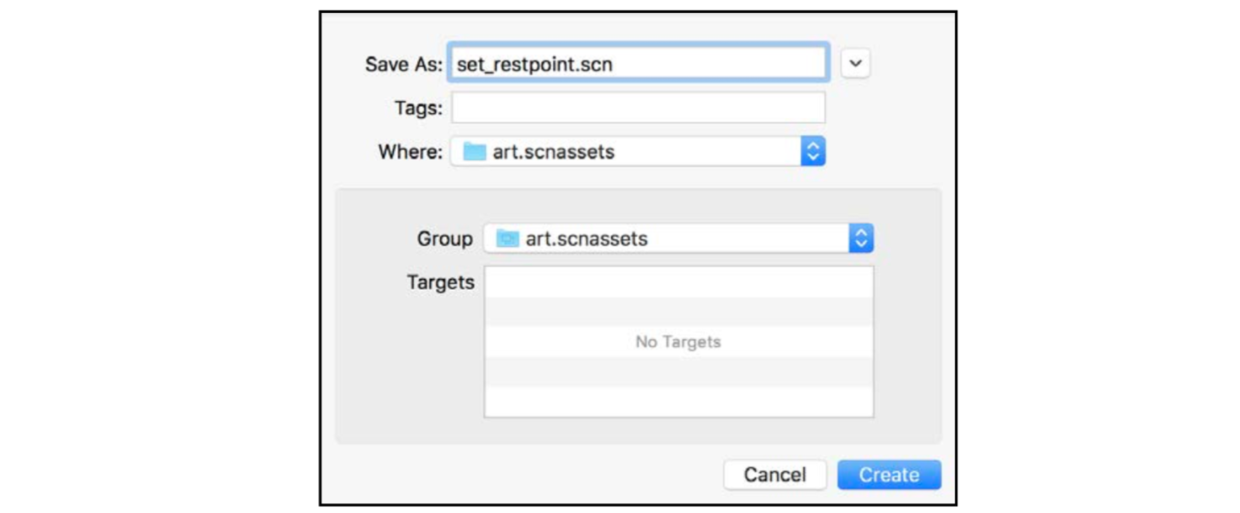Viewport: 1240px width, 513px height.
Task: Open the Group dropdown arrows
Action: point(861,238)
